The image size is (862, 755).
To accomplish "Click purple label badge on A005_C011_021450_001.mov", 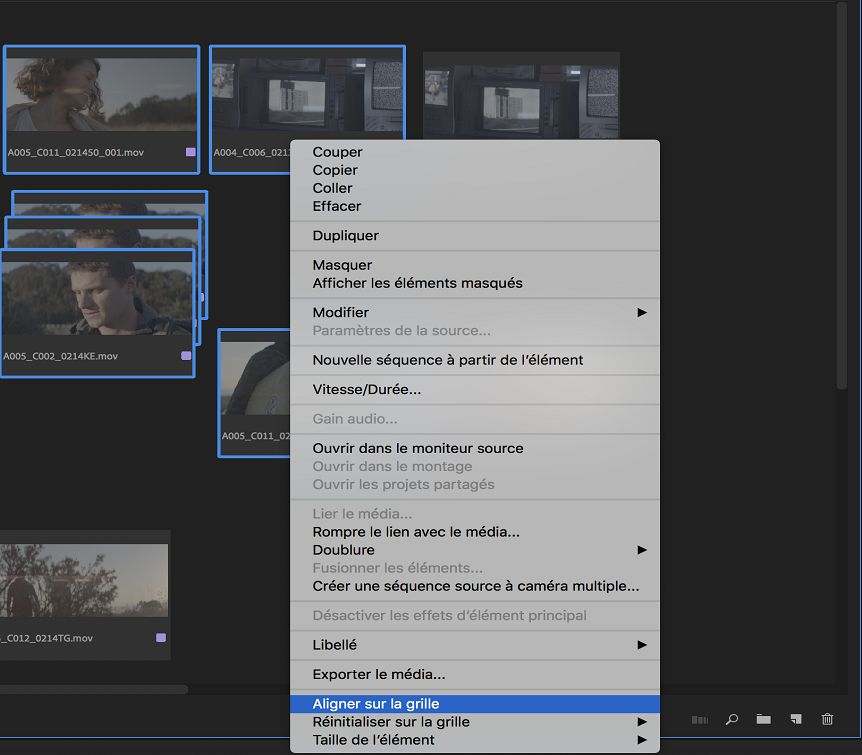I will 190,153.
